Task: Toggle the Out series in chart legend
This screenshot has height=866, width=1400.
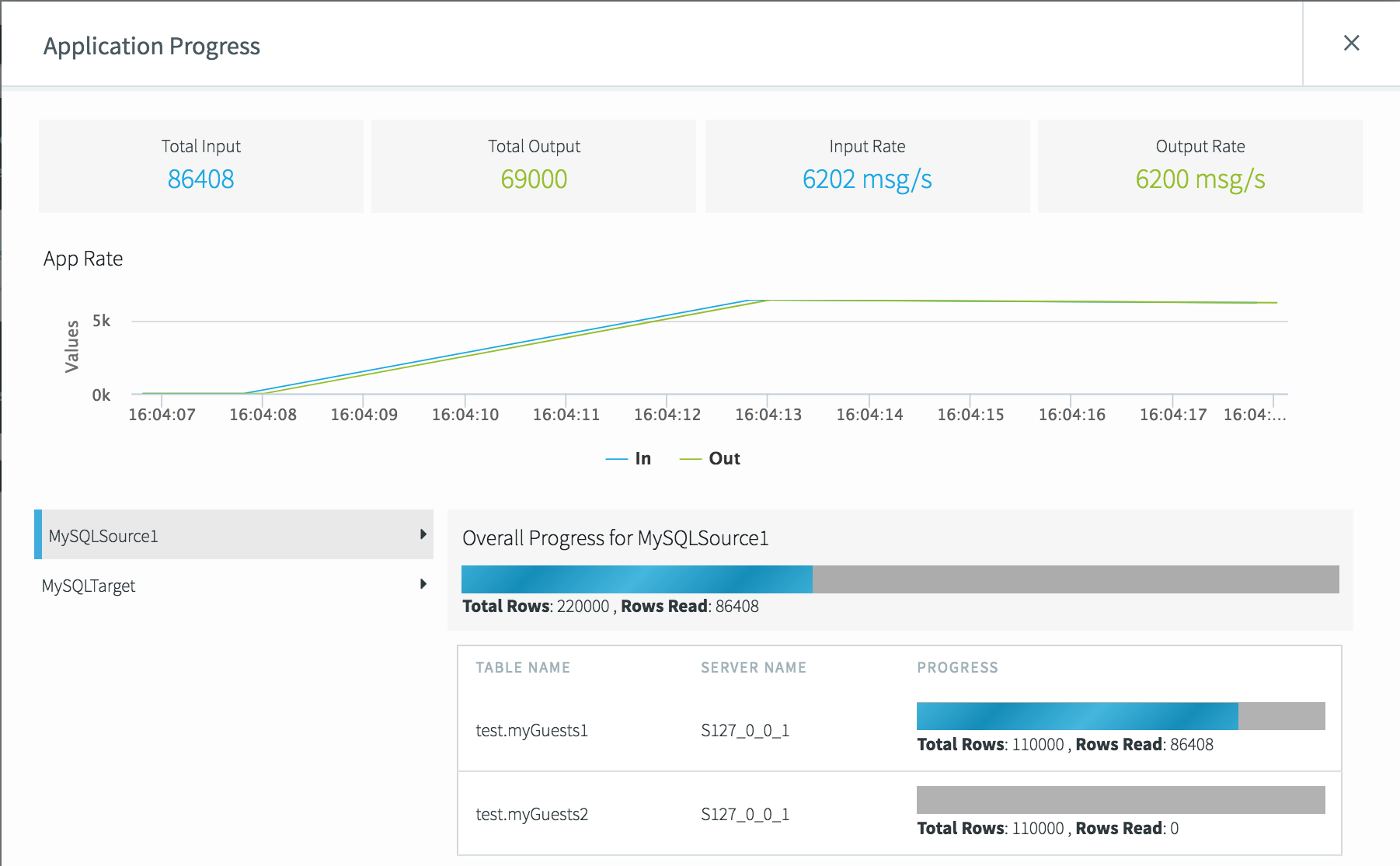Action: pos(711,458)
